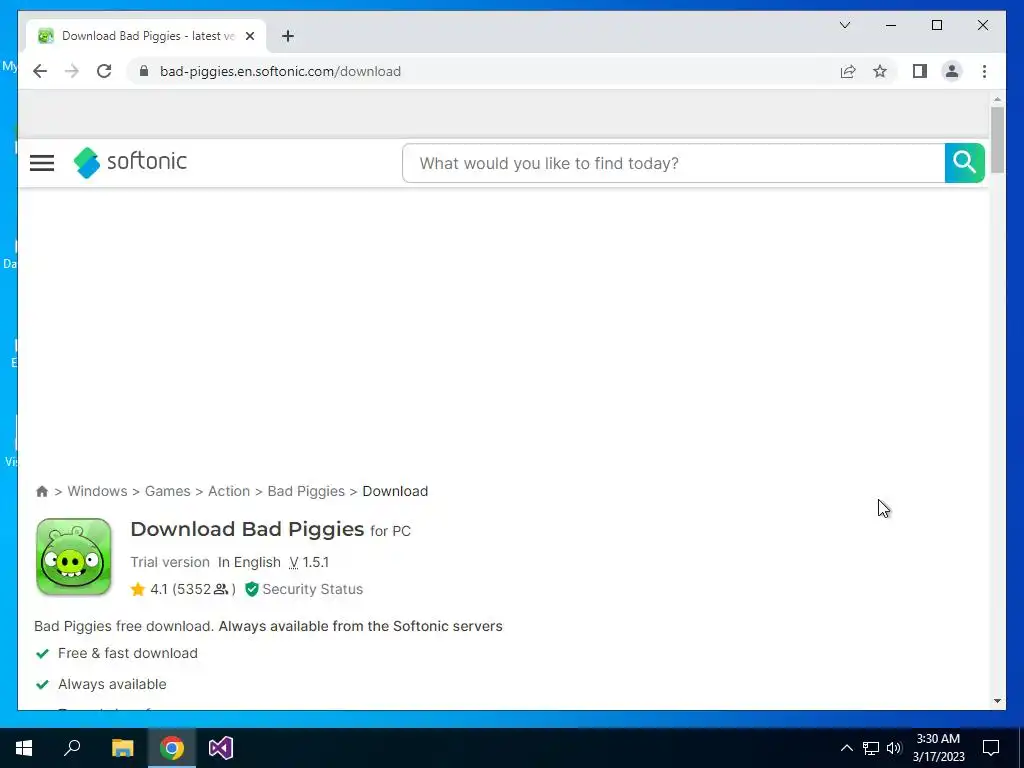1024x768 pixels.
Task: Open Visual Studio from taskbar
Action: pyautogui.click(x=221, y=748)
